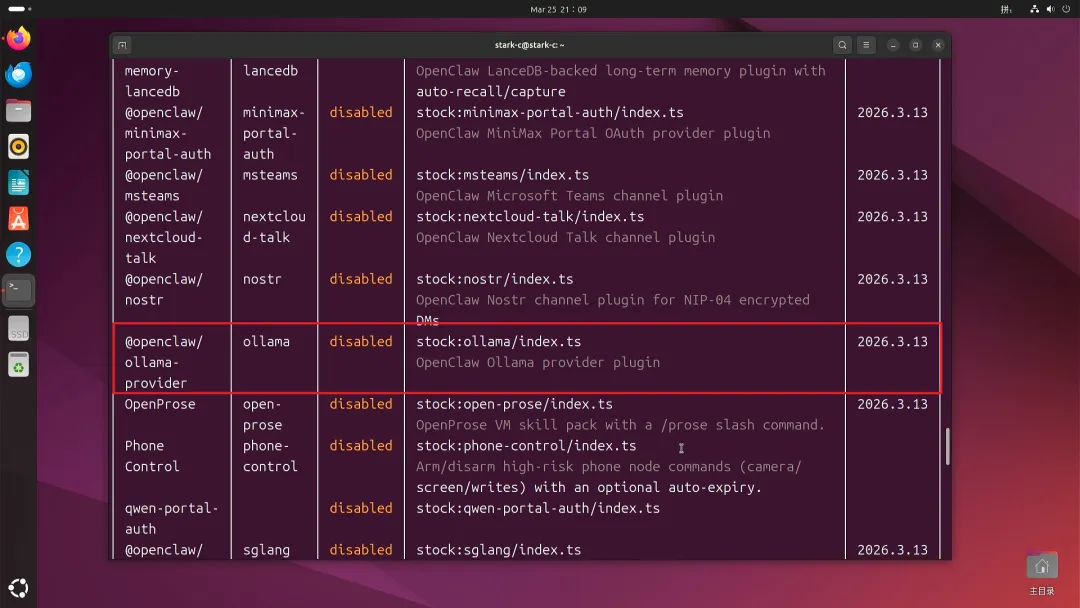This screenshot has width=1080, height=608.
Task: Click the terminal vertical scrollbar thumb
Action: coord(948,446)
